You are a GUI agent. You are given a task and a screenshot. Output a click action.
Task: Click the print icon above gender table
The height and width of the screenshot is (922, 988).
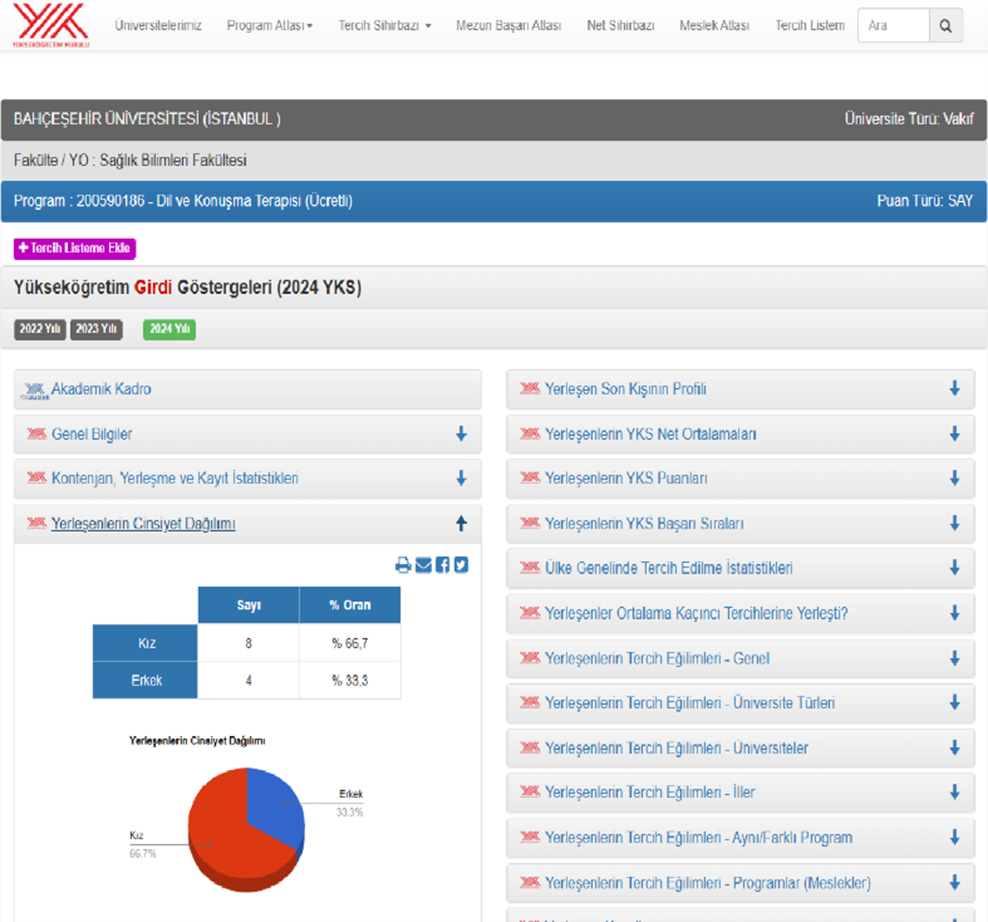pyautogui.click(x=403, y=565)
